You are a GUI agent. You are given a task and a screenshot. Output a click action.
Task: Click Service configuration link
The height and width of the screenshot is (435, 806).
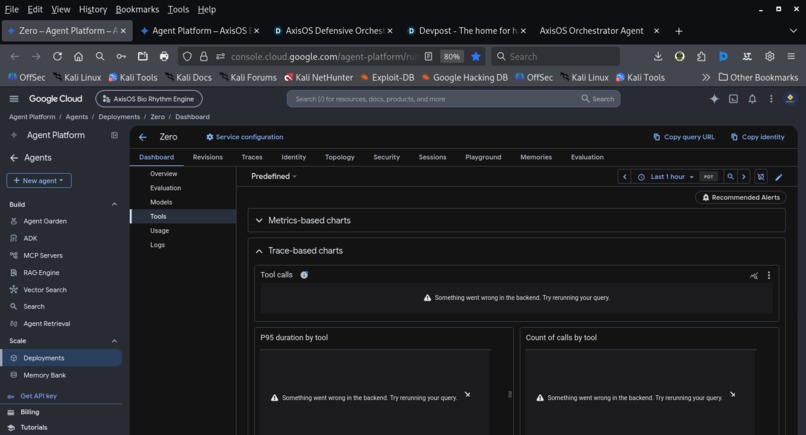[x=245, y=137]
